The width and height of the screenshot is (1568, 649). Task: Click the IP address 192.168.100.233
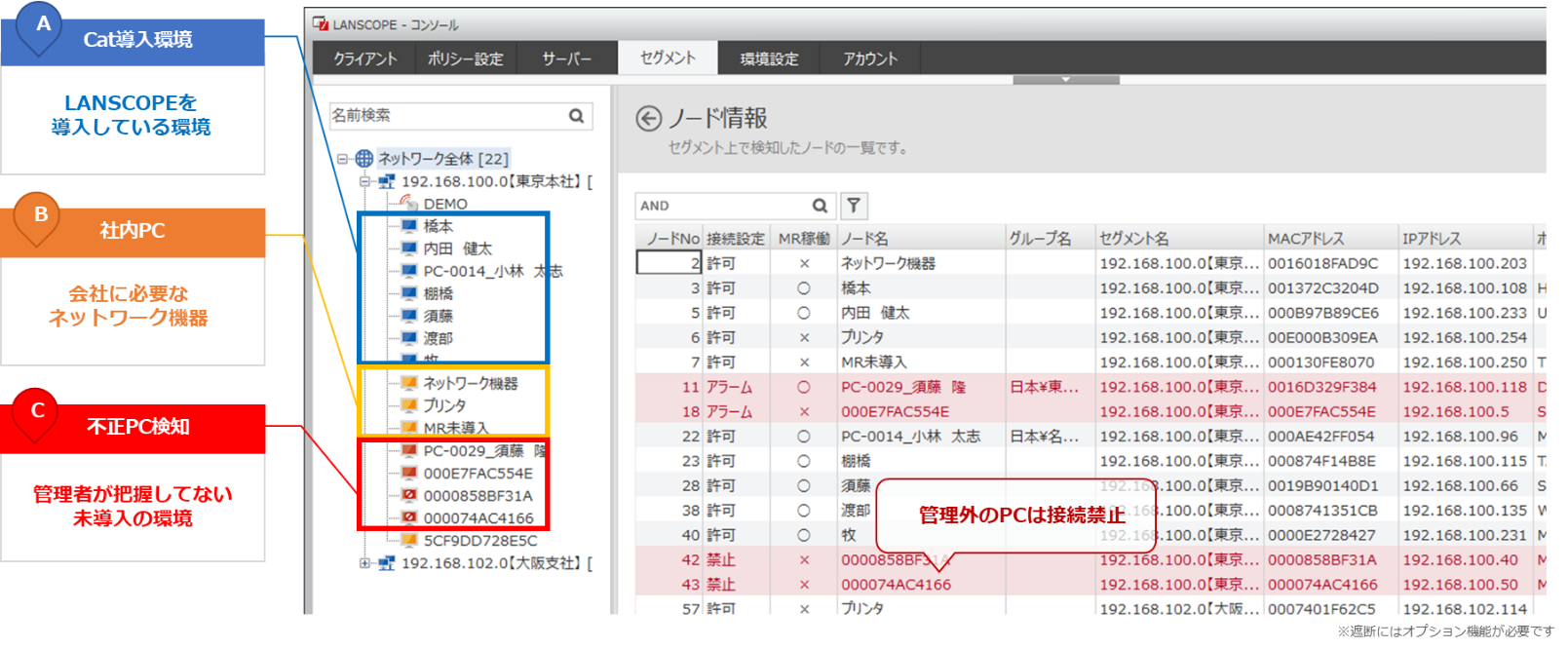pos(1465,313)
